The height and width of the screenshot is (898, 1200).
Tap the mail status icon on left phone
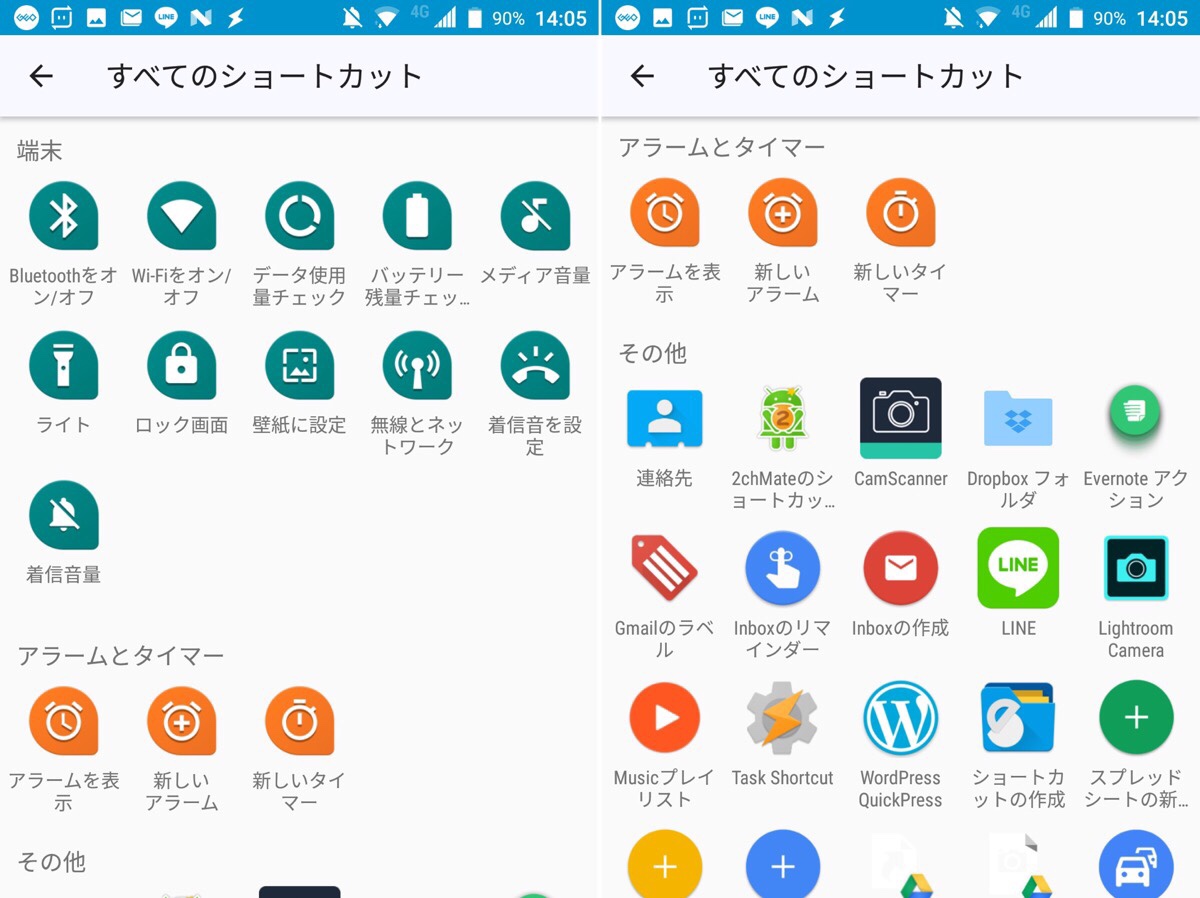[x=131, y=17]
